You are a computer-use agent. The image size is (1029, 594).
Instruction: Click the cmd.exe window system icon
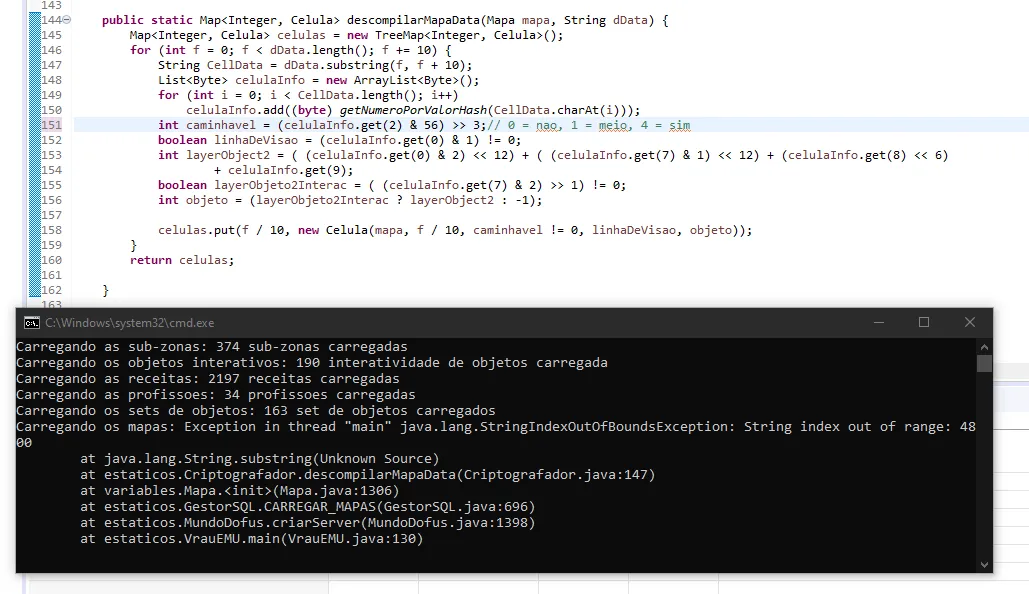pos(32,322)
